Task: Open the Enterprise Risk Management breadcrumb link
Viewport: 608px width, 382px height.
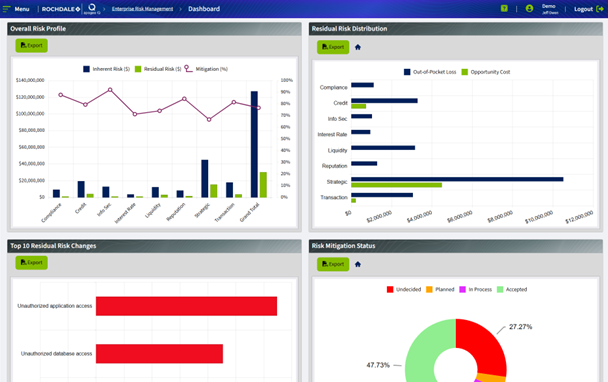Action: click(x=142, y=9)
